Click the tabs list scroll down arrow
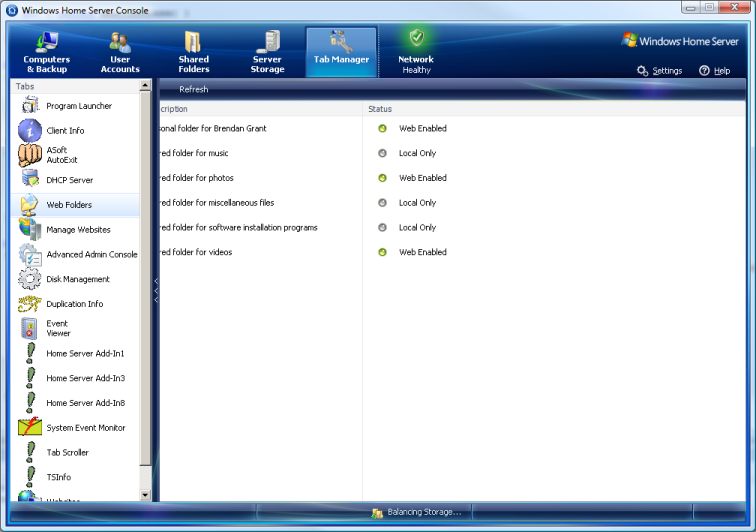Viewport: 756px width, 532px height. (145, 495)
